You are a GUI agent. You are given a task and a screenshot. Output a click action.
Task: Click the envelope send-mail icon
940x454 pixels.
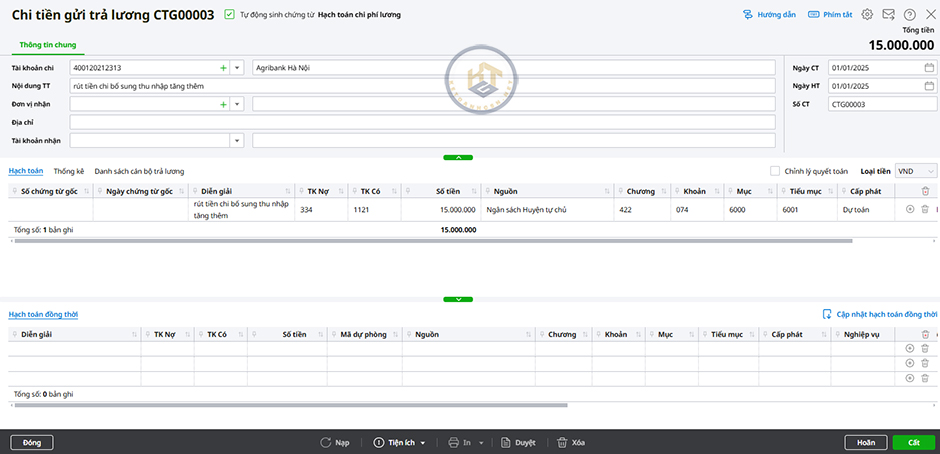click(x=888, y=15)
